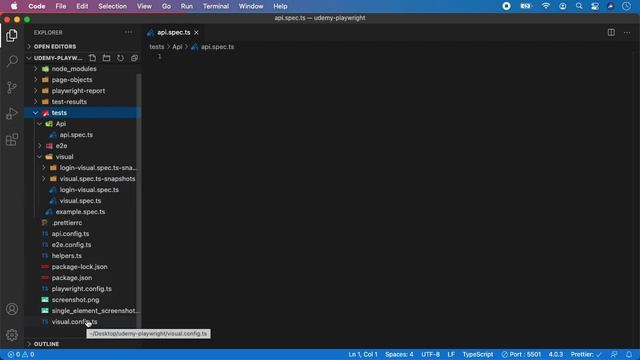Show errors and warnings in status bar
This screenshot has height=360, width=640.
point(21,354)
